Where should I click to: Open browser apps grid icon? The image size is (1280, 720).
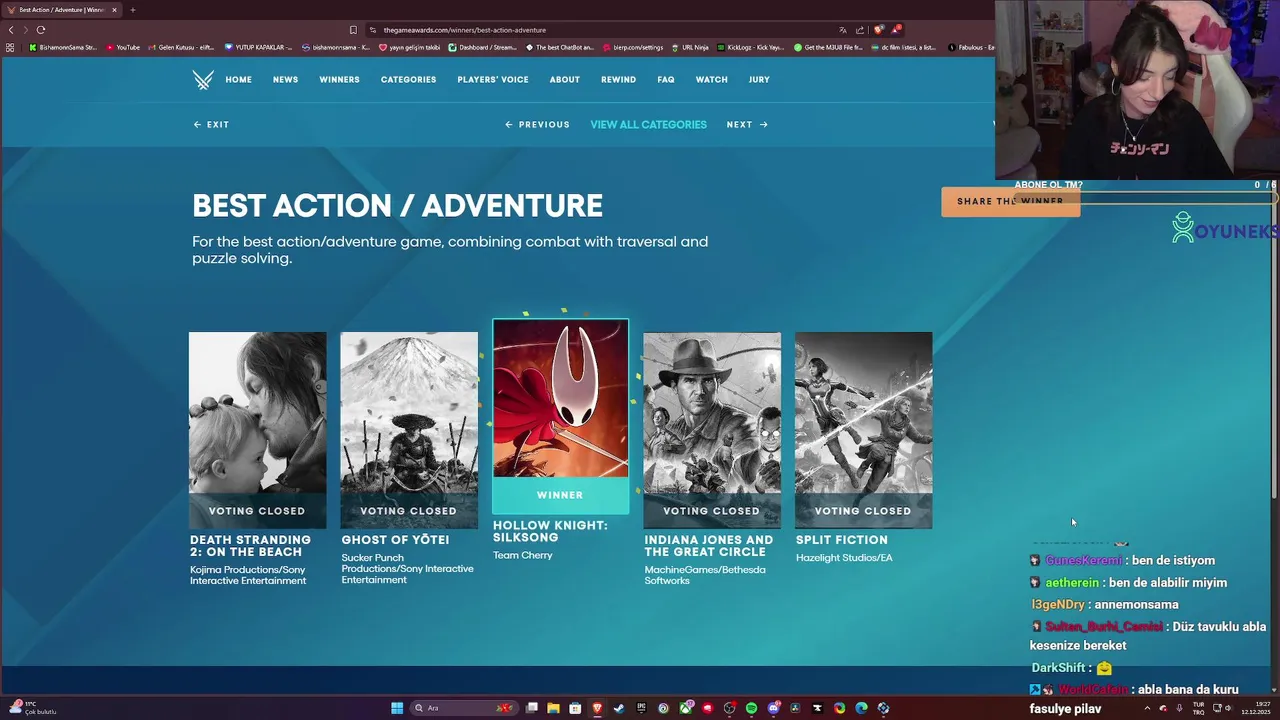[11, 47]
